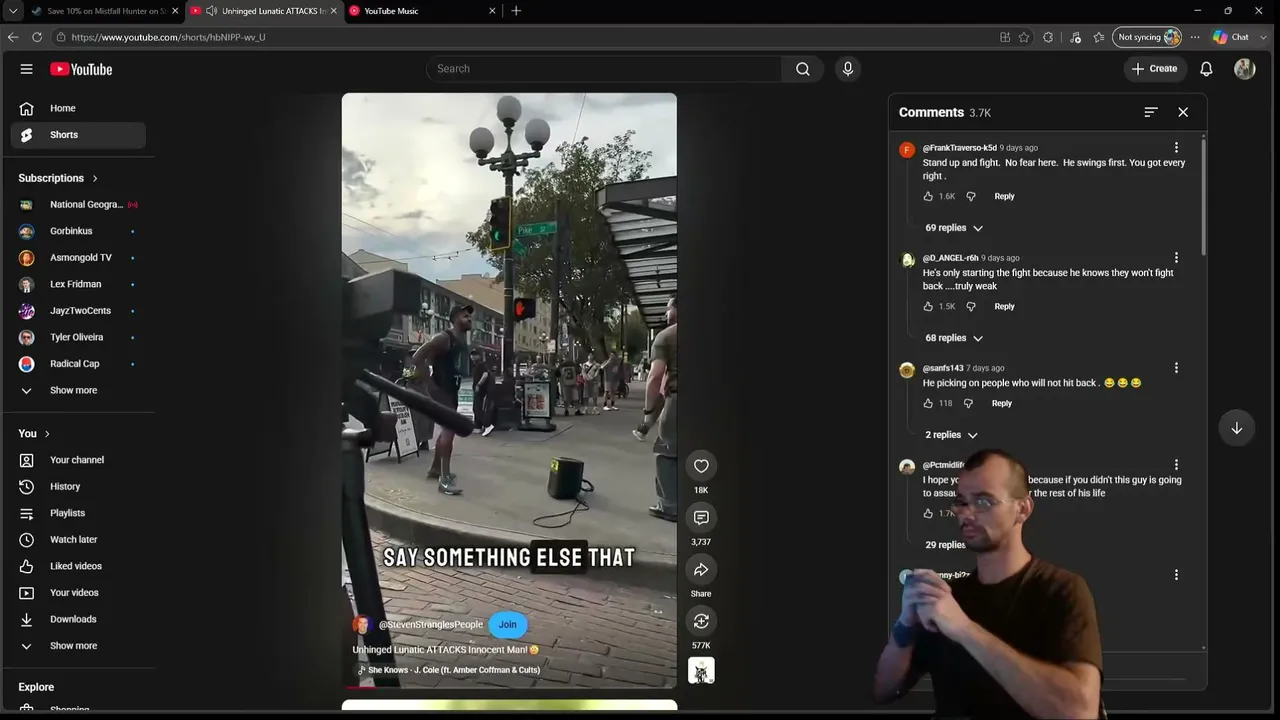Open History in the sidebar

(x=78, y=487)
